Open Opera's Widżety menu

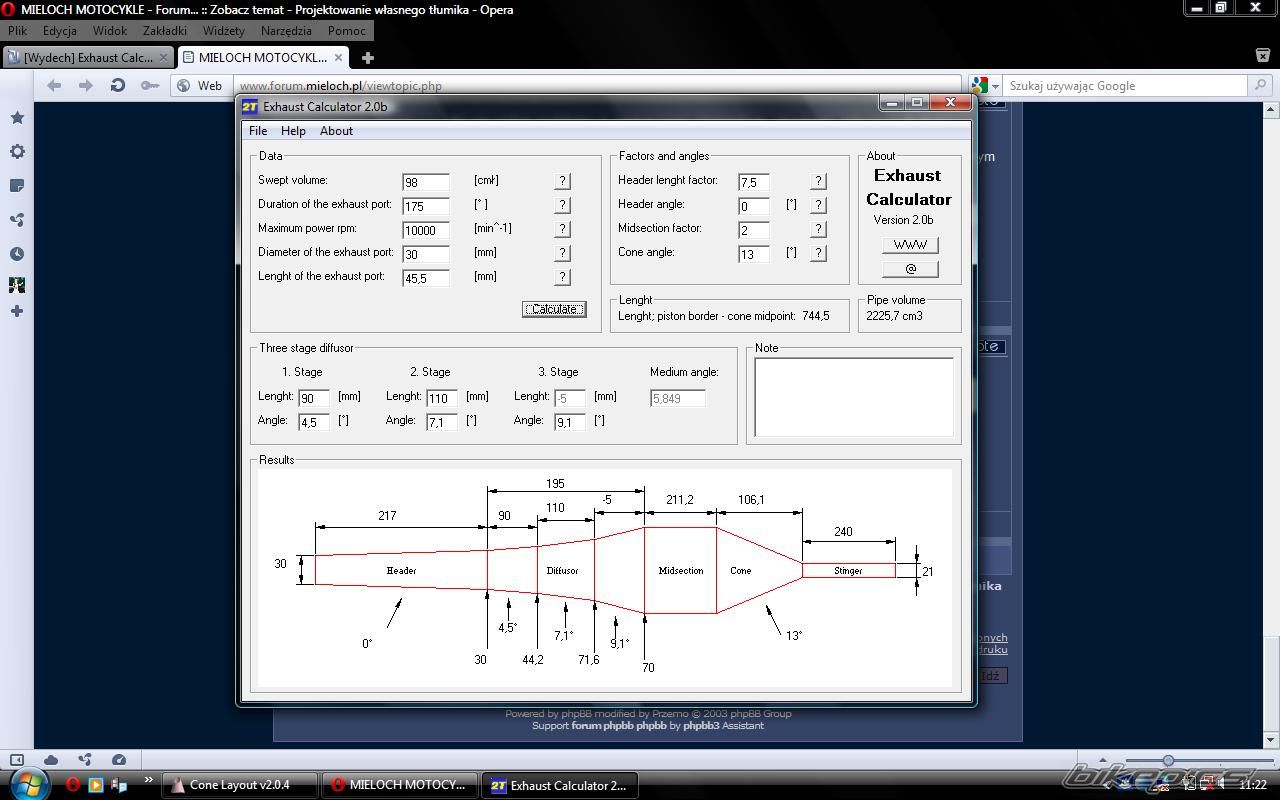pyautogui.click(x=224, y=31)
